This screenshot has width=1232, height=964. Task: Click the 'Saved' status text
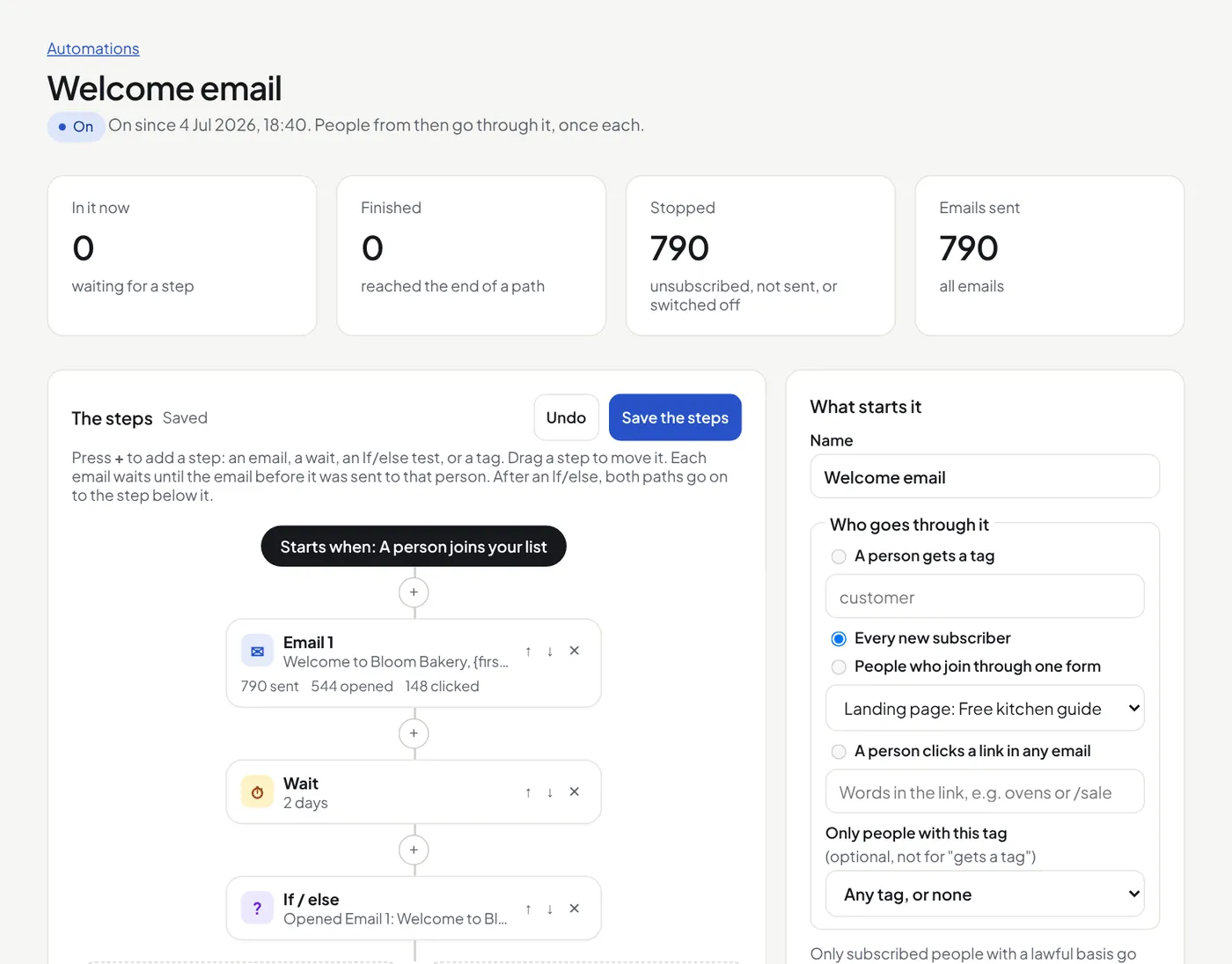[185, 417]
